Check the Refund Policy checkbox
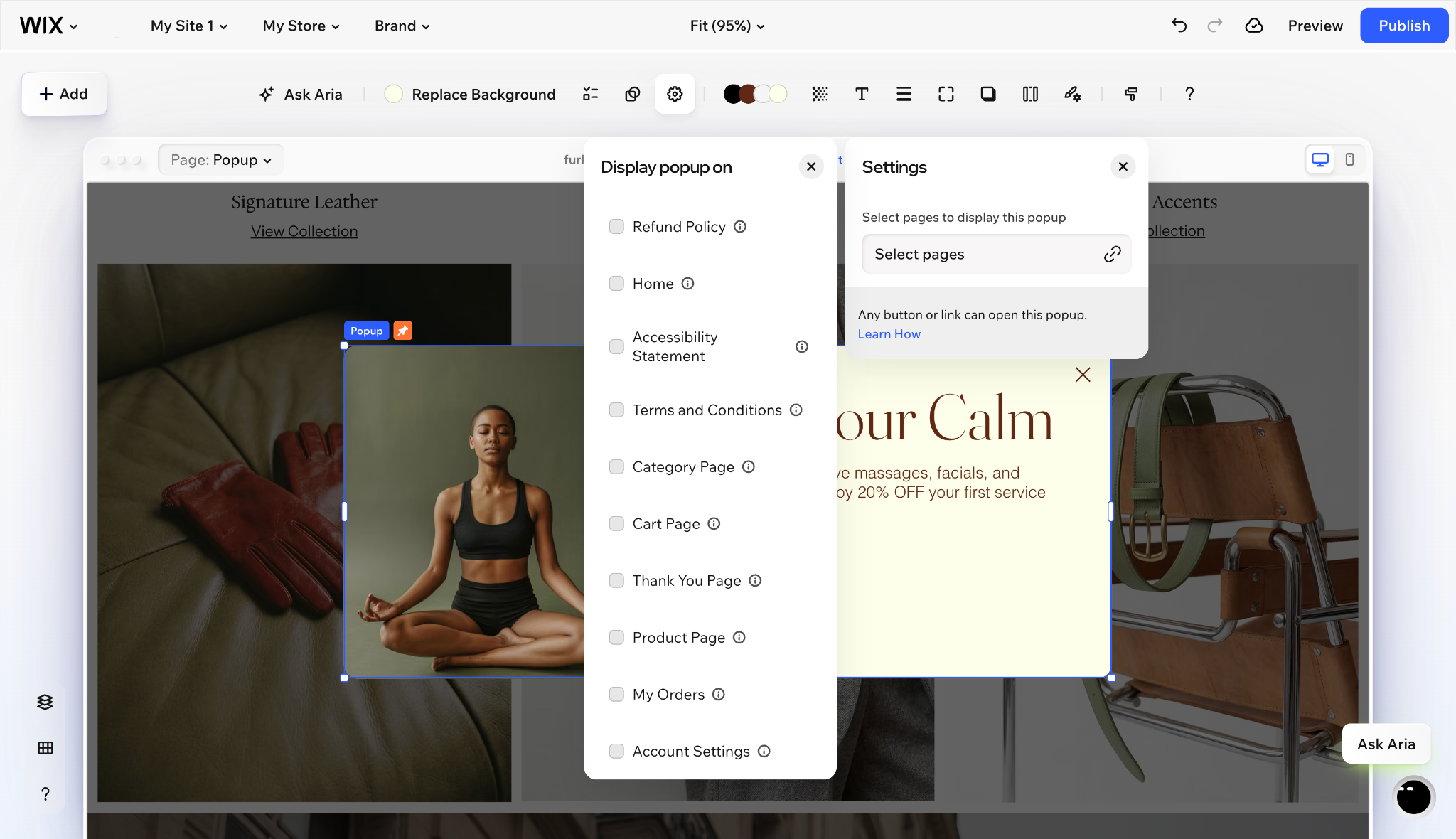This screenshot has width=1456, height=839. (616, 226)
